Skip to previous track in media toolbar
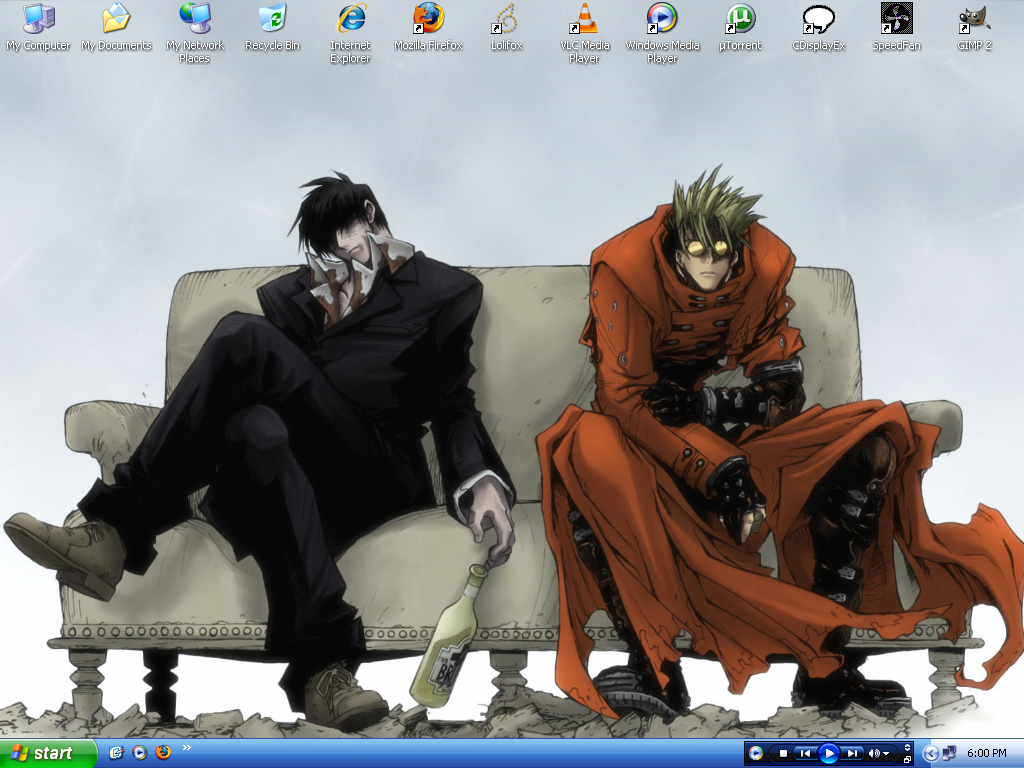1024x768 pixels. [x=805, y=753]
